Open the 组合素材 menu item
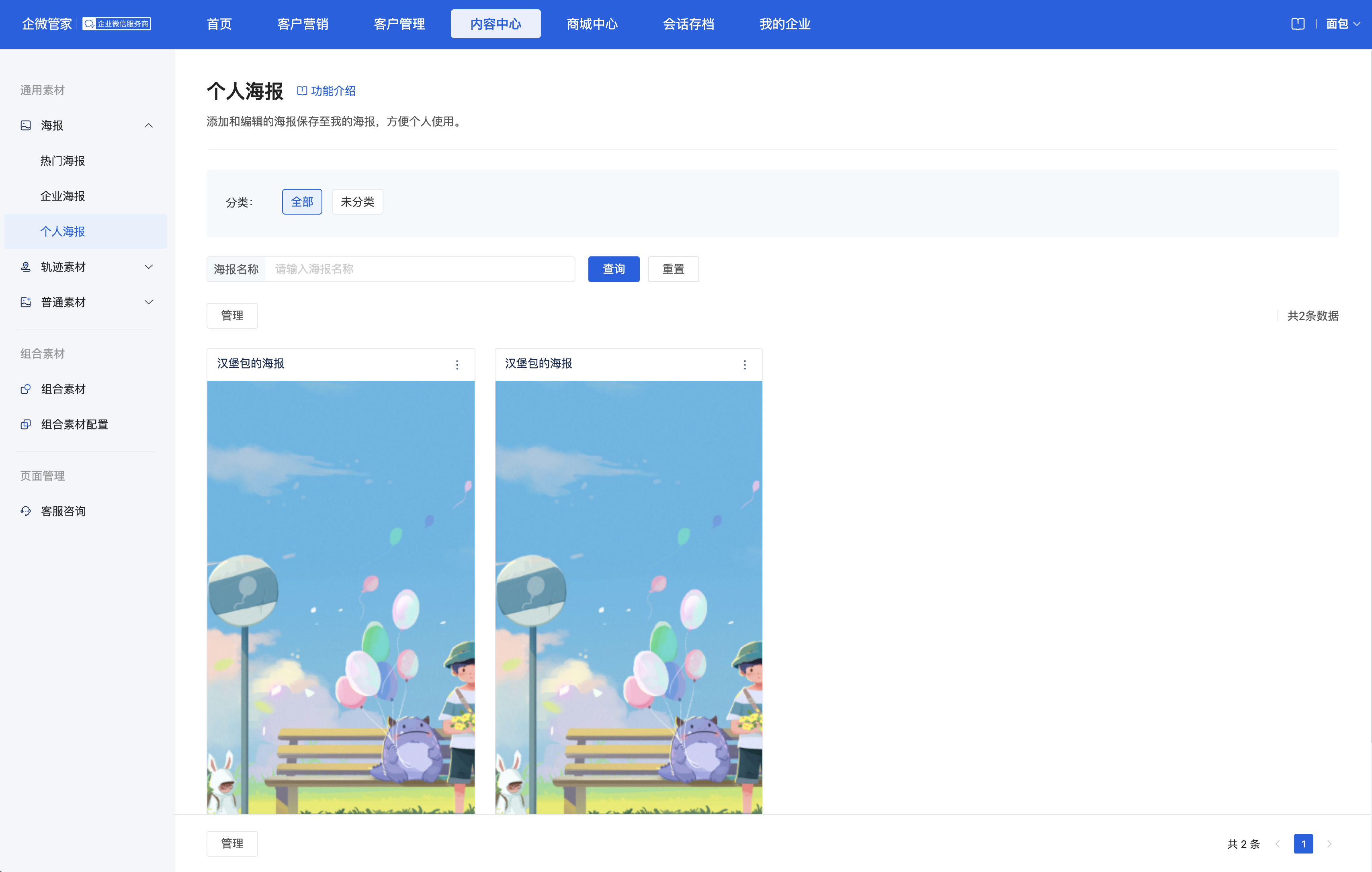Screen dimensions: 1372x872 [x=63, y=389]
